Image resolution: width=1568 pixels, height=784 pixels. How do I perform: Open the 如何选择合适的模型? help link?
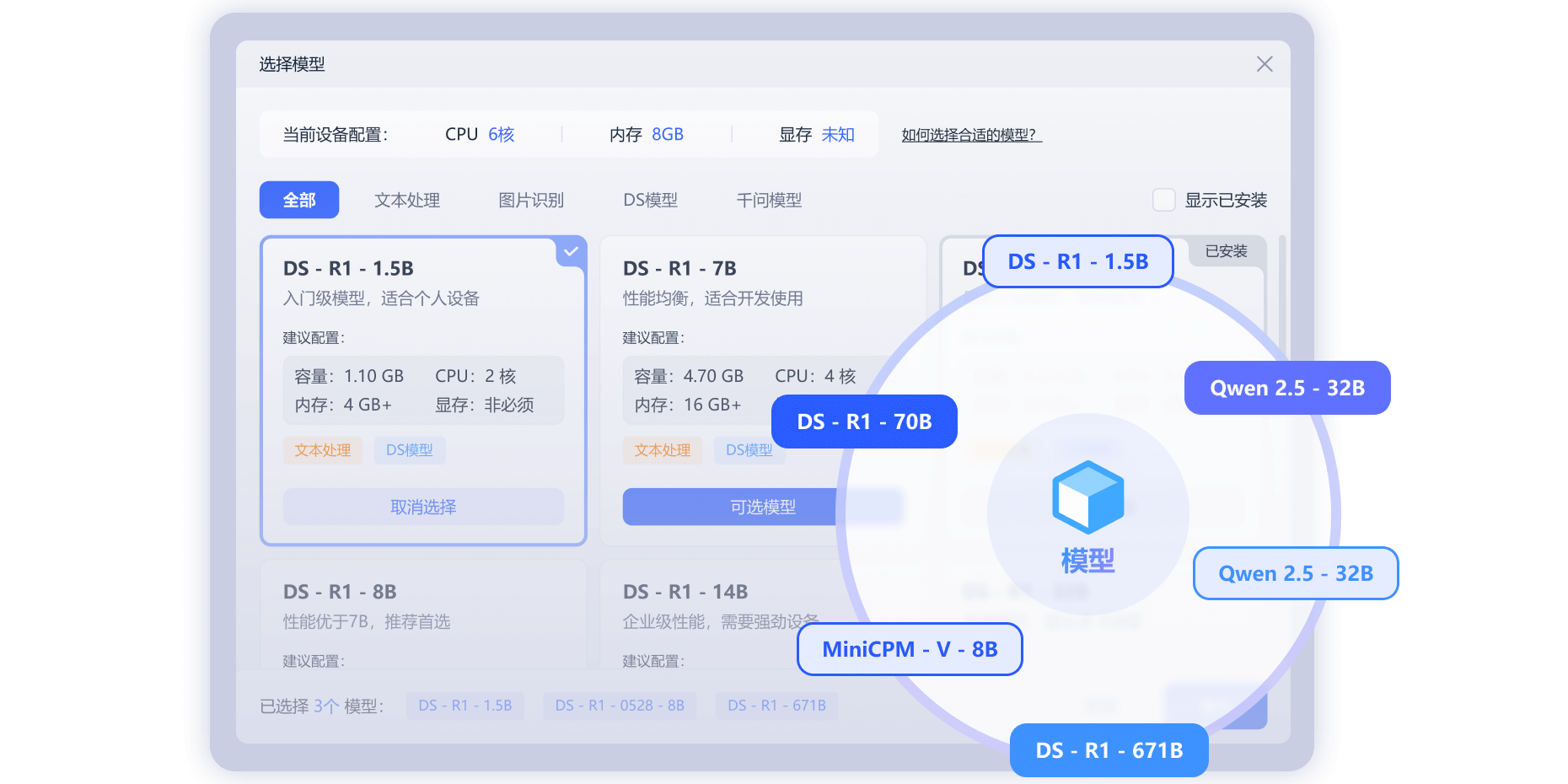(971, 135)
